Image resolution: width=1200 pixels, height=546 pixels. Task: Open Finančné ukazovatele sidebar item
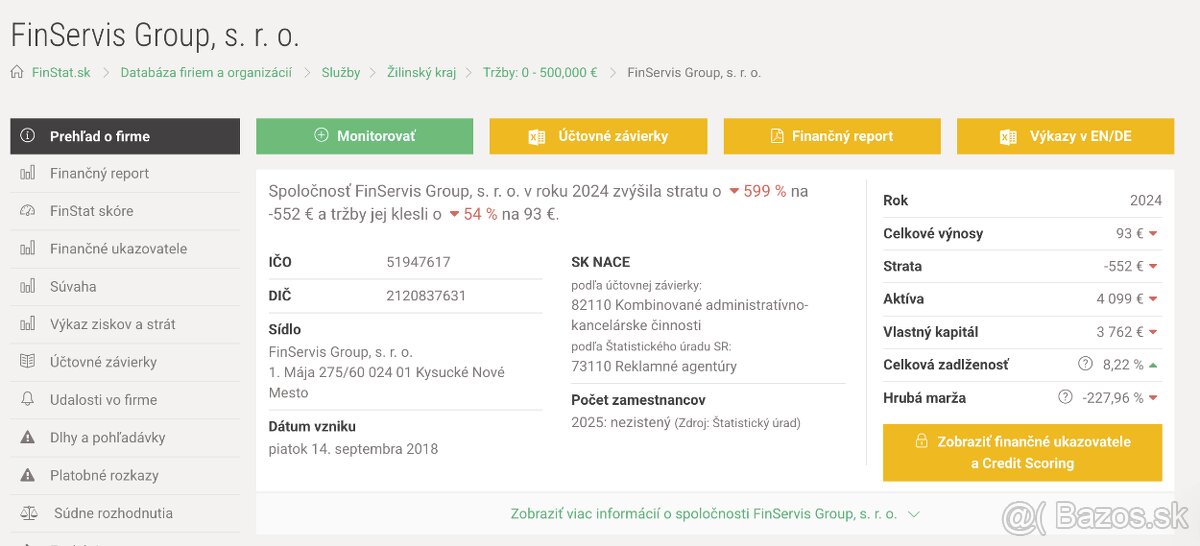point(125,249)
